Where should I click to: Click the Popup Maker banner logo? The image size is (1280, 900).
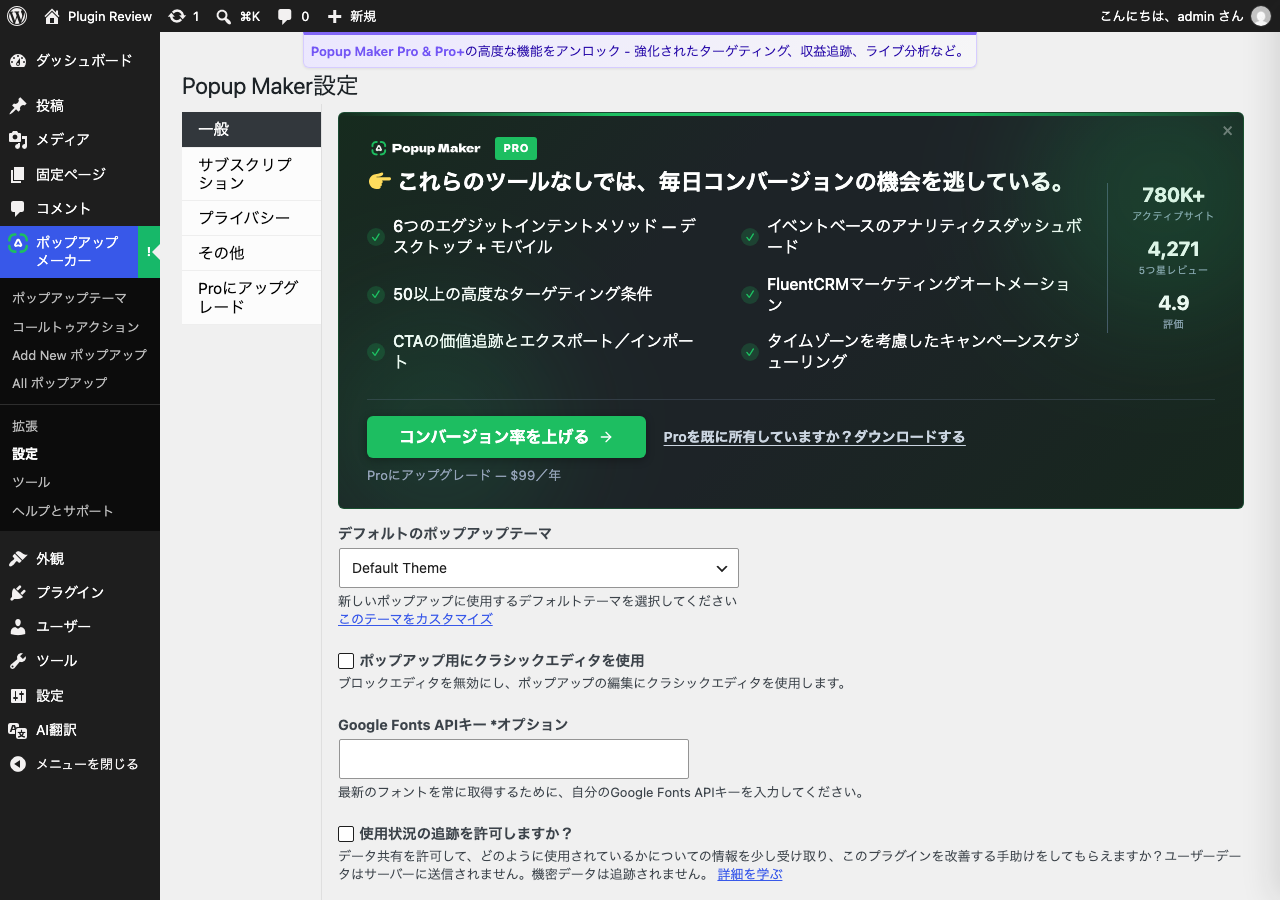(x=425, y=148)
